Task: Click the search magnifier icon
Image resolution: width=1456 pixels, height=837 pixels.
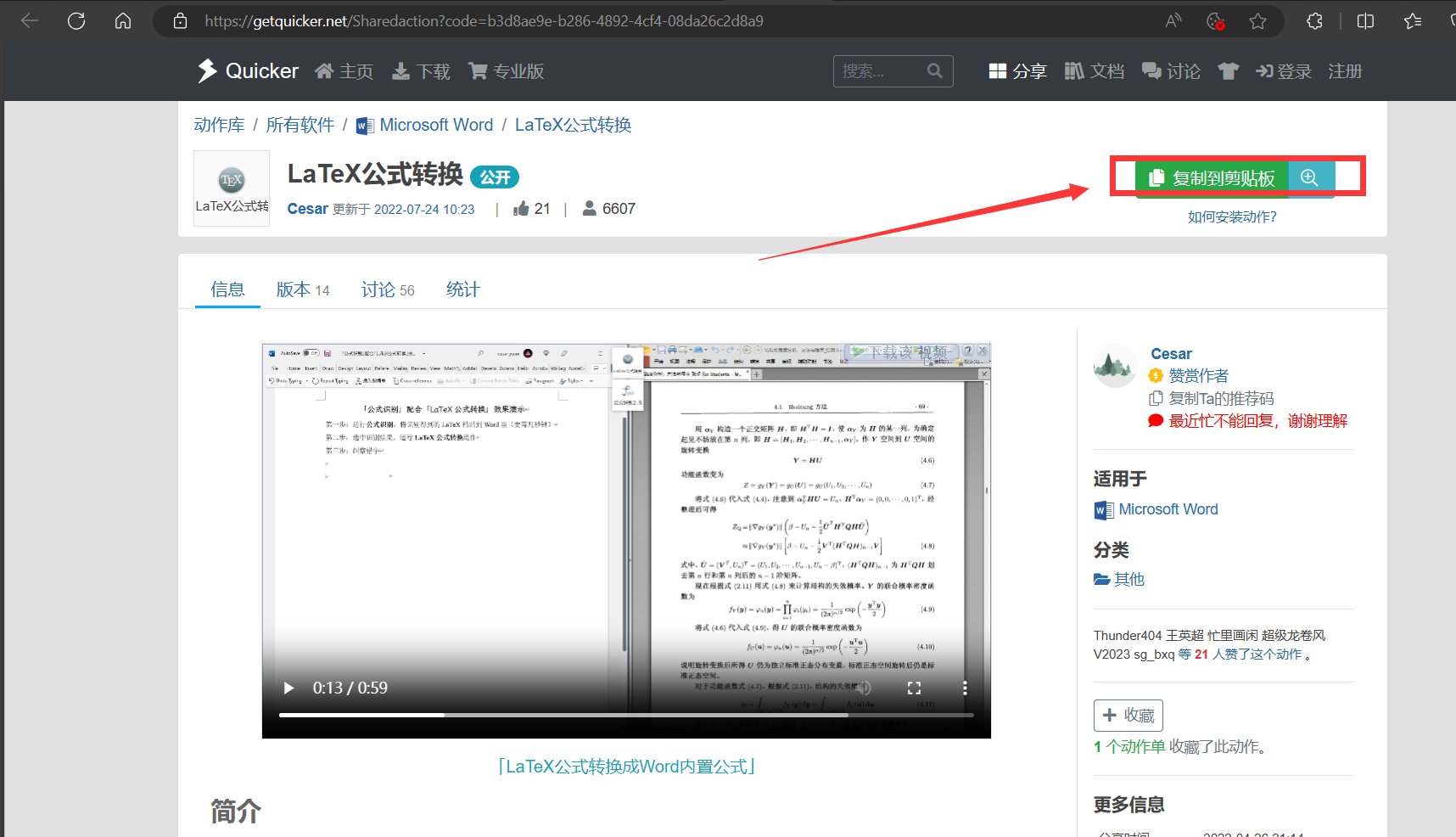Action: coord(935,71)
